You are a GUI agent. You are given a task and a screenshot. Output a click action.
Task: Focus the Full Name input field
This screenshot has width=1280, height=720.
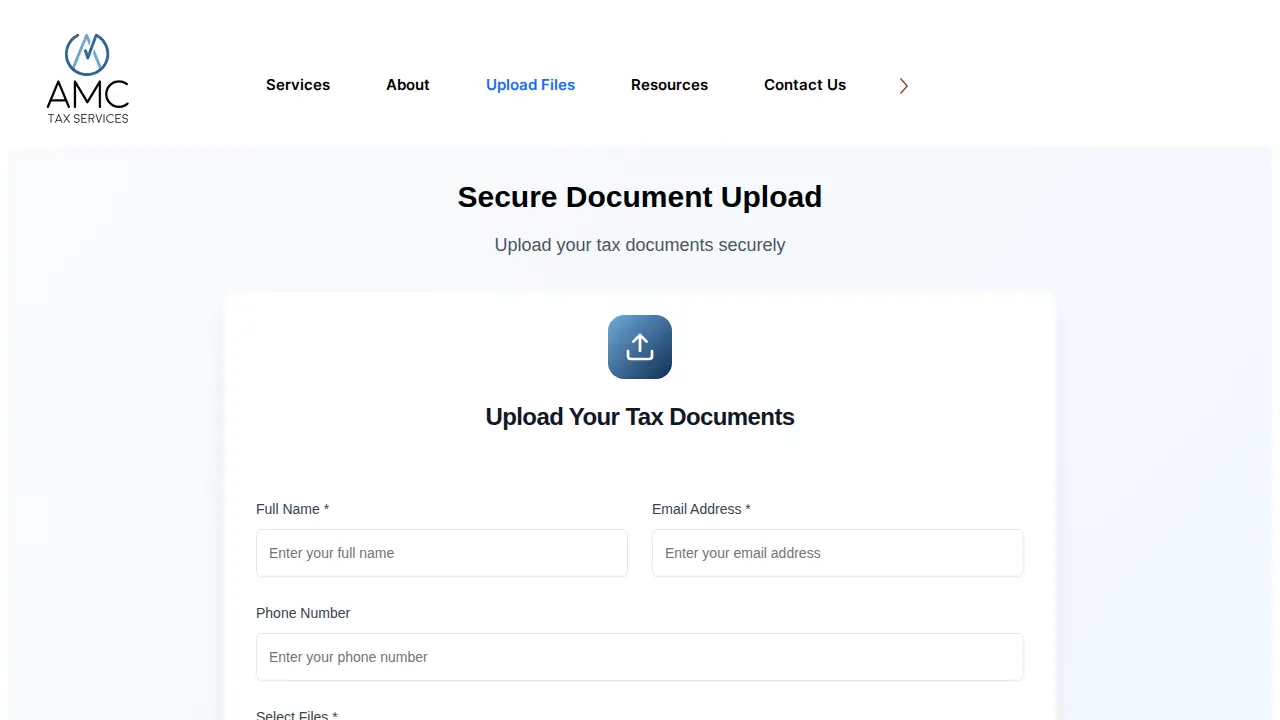(x=442, y=553)
